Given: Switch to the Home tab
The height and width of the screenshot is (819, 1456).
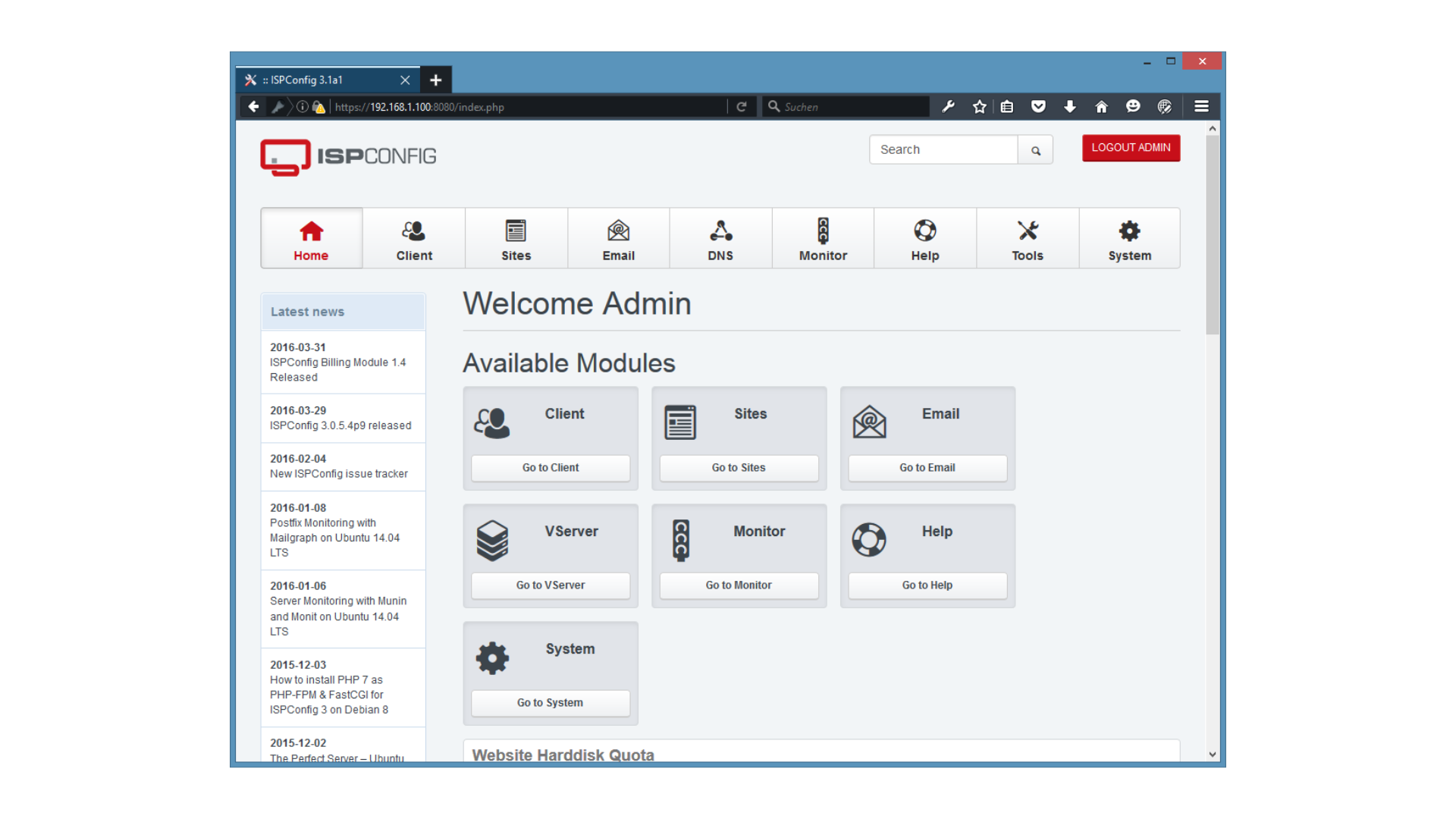Looking at the screenshot, I should pos(311,237).
